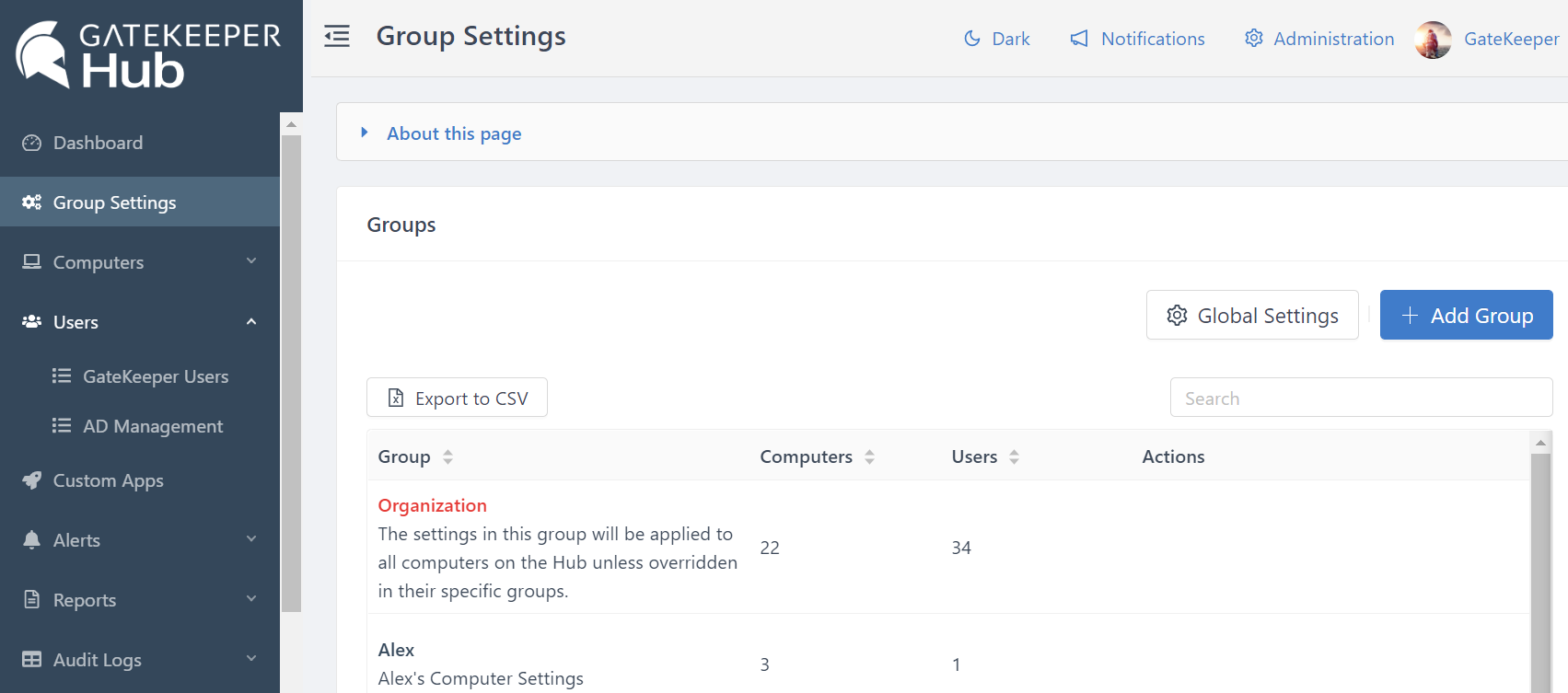
Task: Click the Alerts bell icon
Action: (x=32, y=540)
